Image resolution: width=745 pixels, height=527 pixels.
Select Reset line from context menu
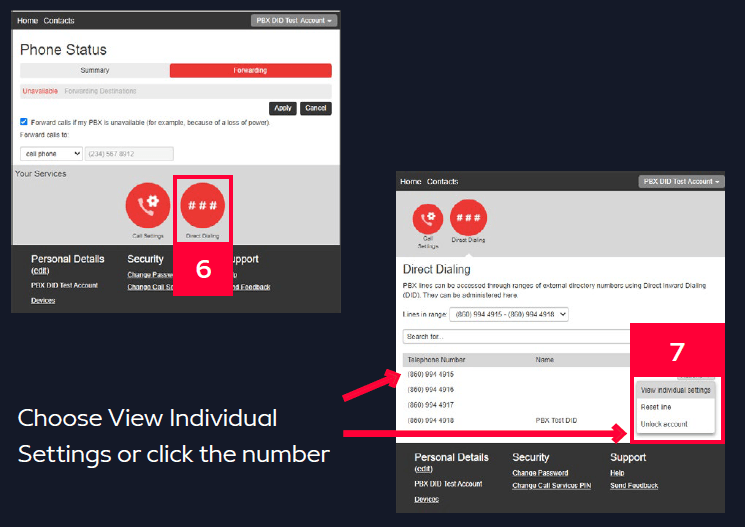pyautogui.click(x=656, y=407)
